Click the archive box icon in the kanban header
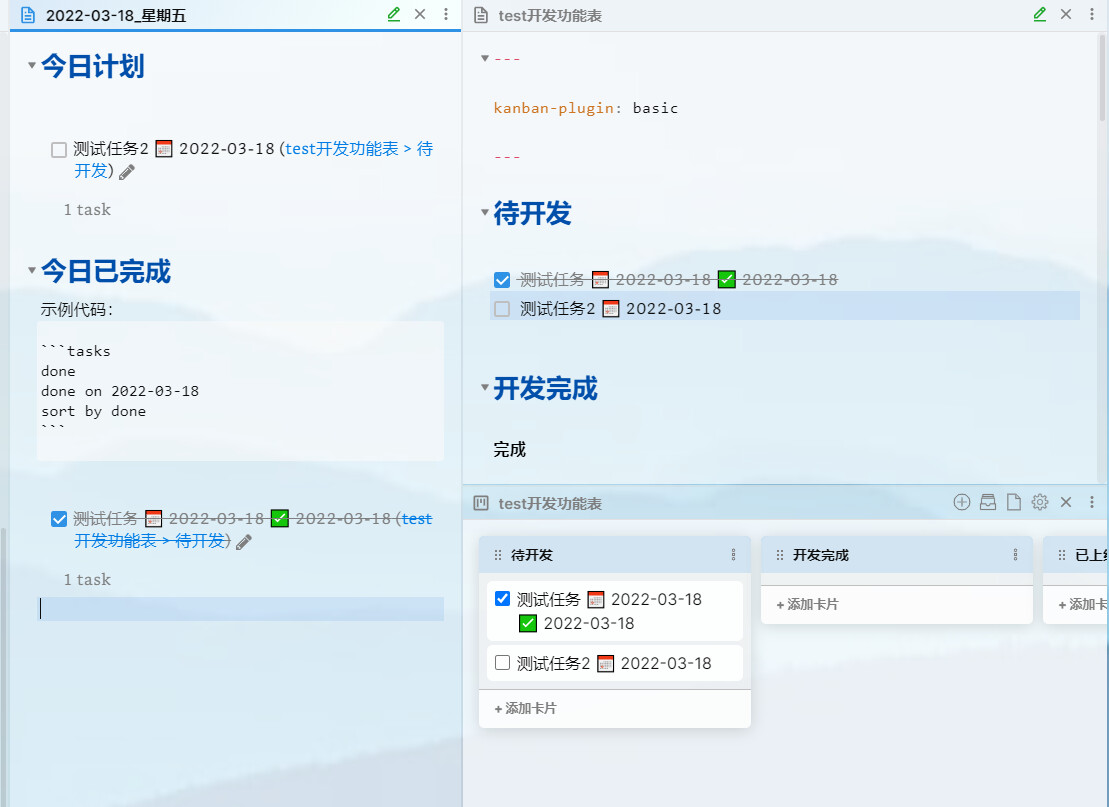 pyautogui.click(x=988, y=502)
